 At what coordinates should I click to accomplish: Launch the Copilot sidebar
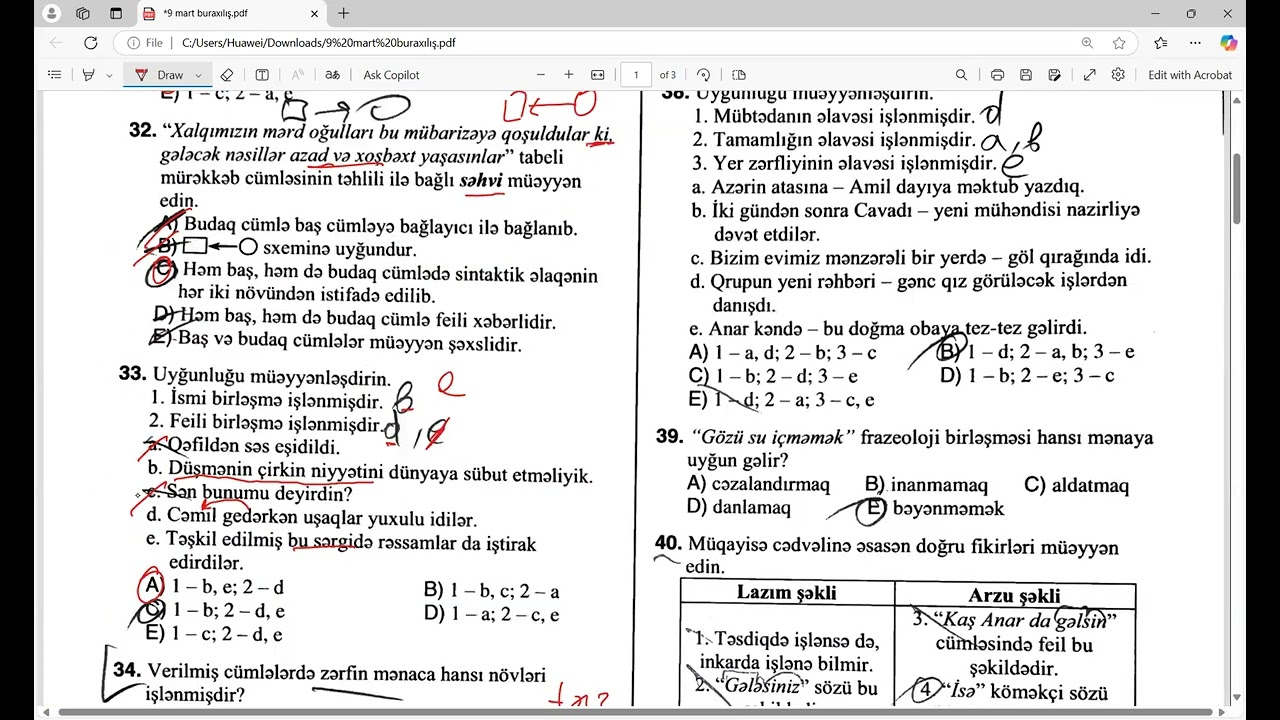pos(1229,43)
